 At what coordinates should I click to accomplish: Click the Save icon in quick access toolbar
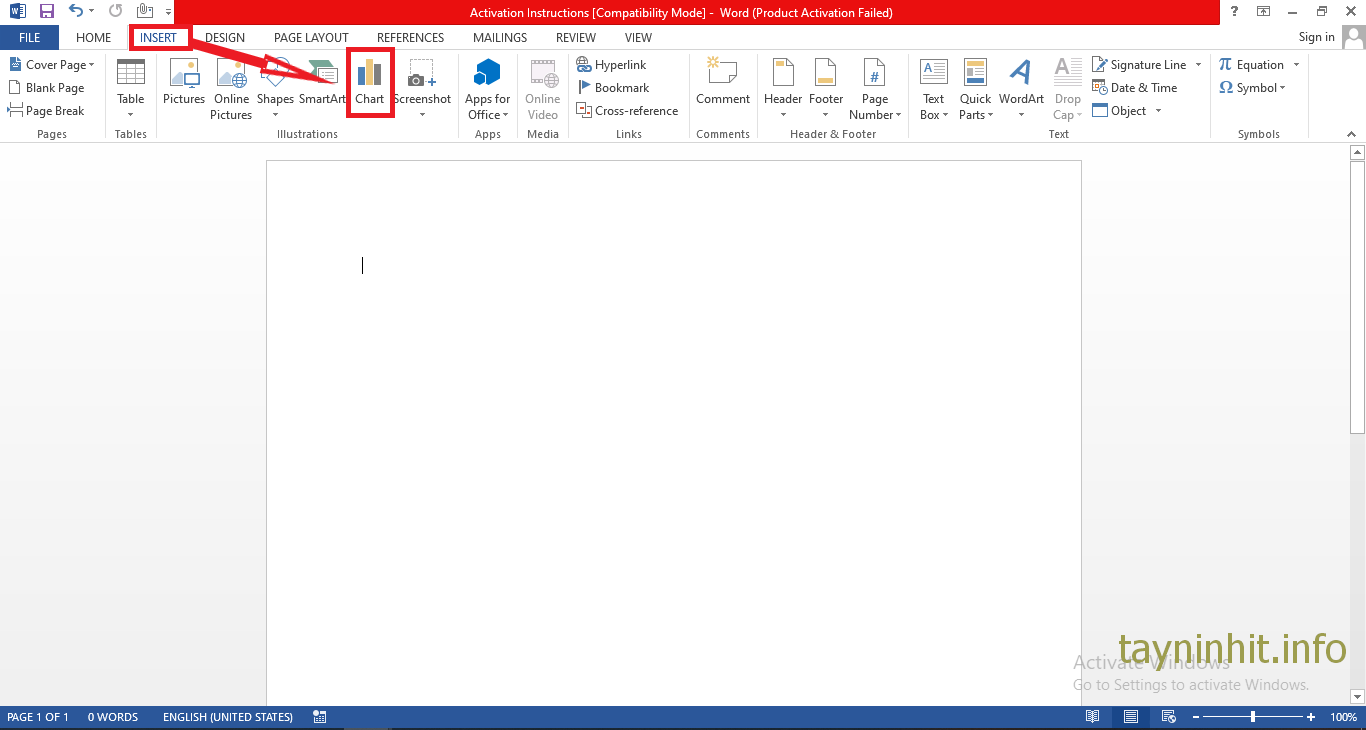(47, 12)
